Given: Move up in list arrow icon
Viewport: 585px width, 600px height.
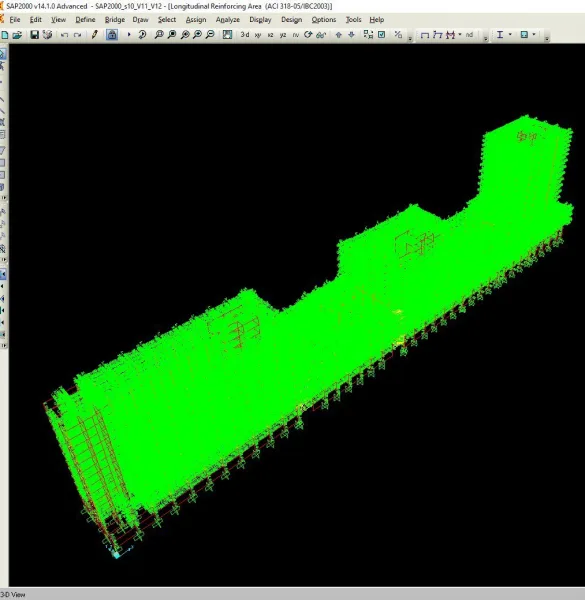Looking at the screenshot, I should tap(339, 35).
